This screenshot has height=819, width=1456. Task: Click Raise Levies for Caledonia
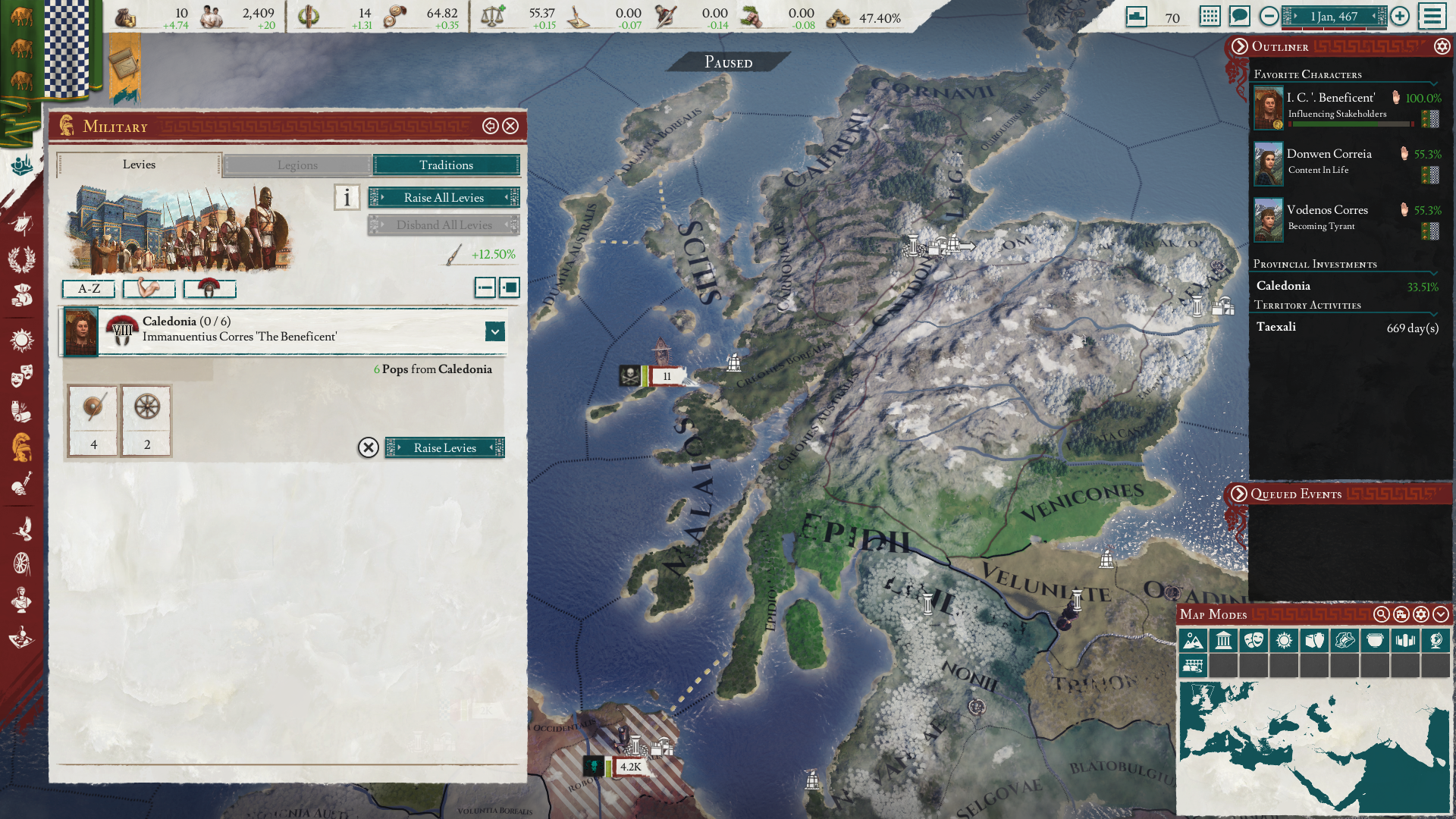click(x=444, y=447)
